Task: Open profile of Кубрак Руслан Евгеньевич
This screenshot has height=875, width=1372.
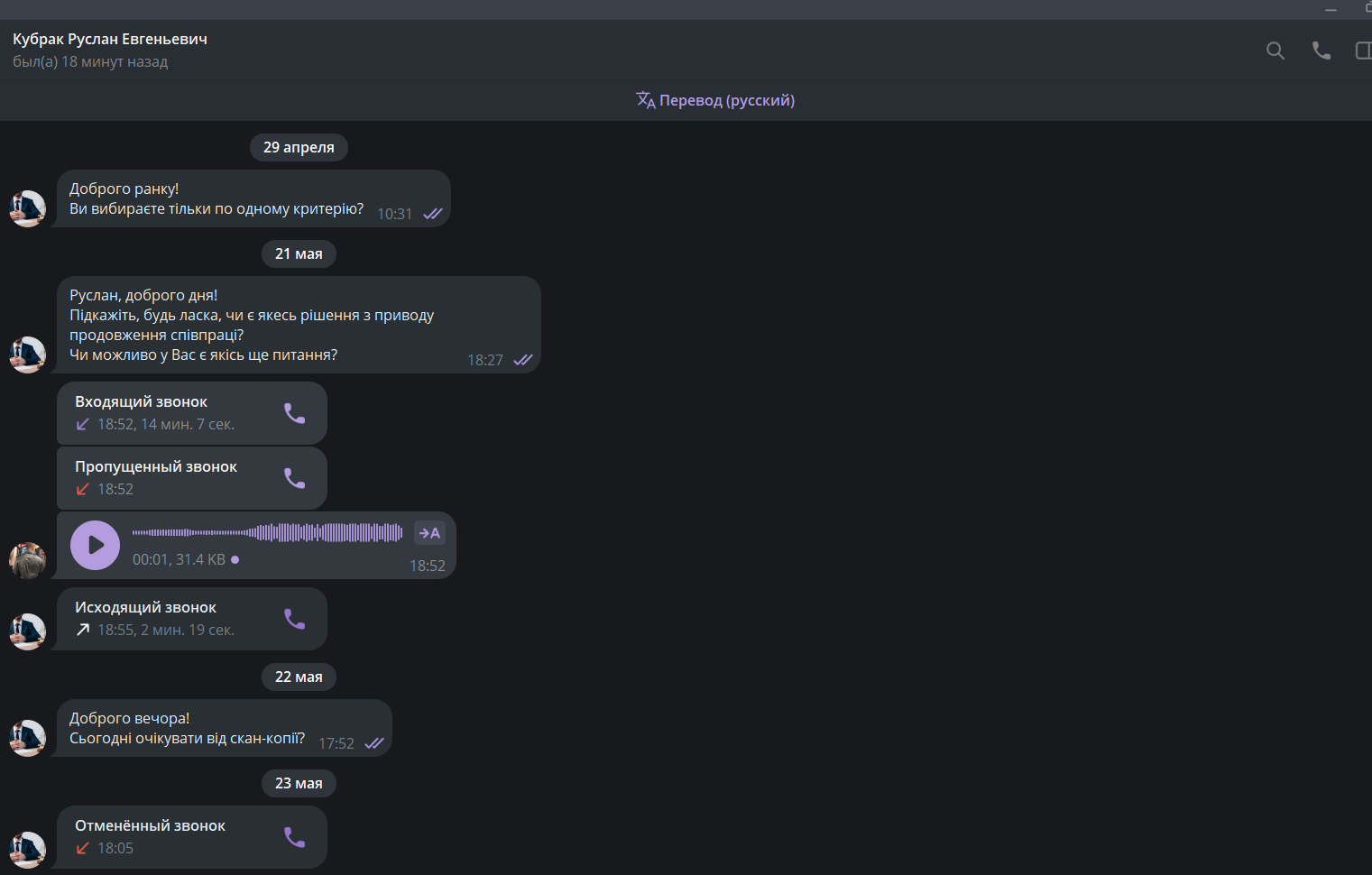Action: [110, 39]
